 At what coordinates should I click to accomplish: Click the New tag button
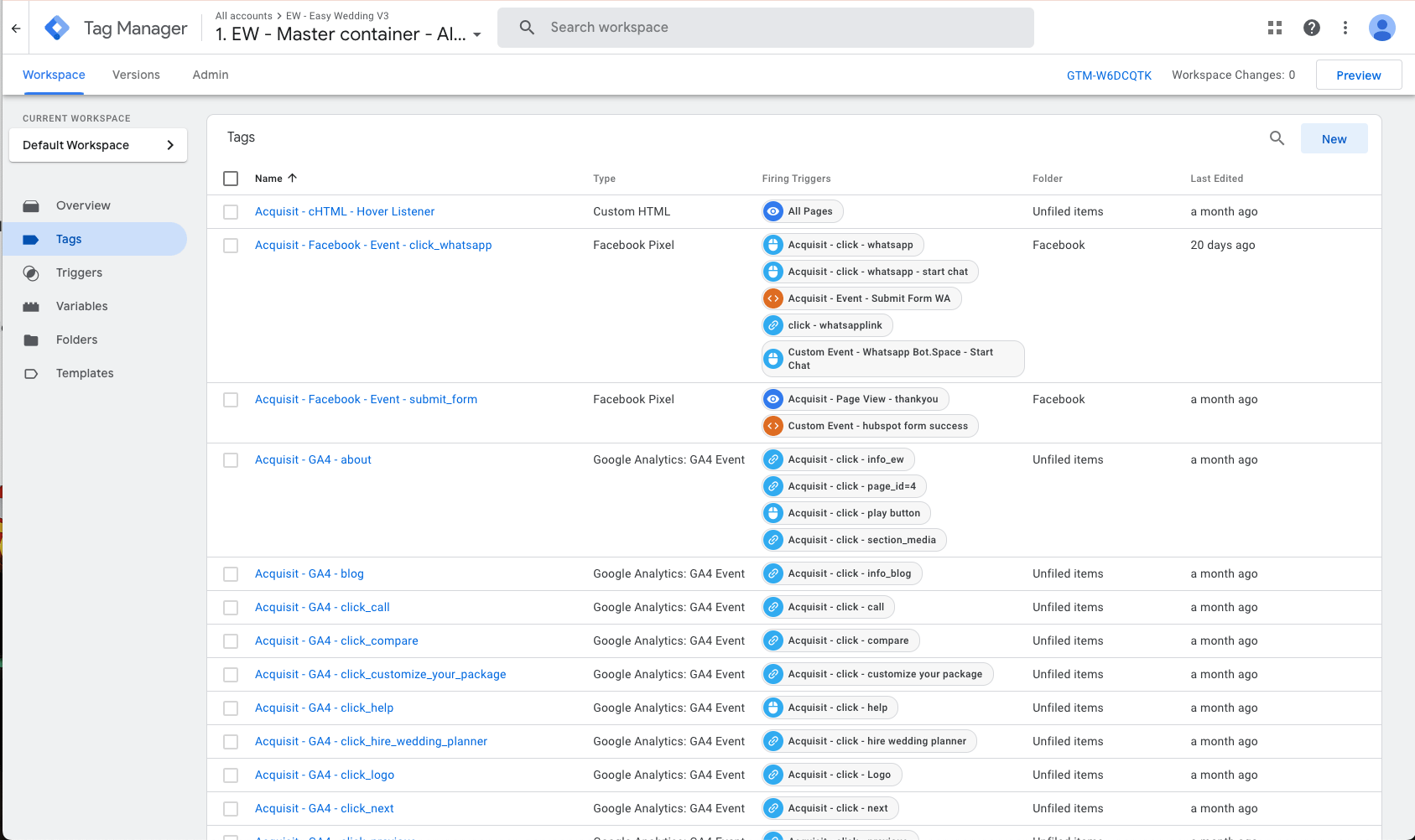[x=1334, y=138]
